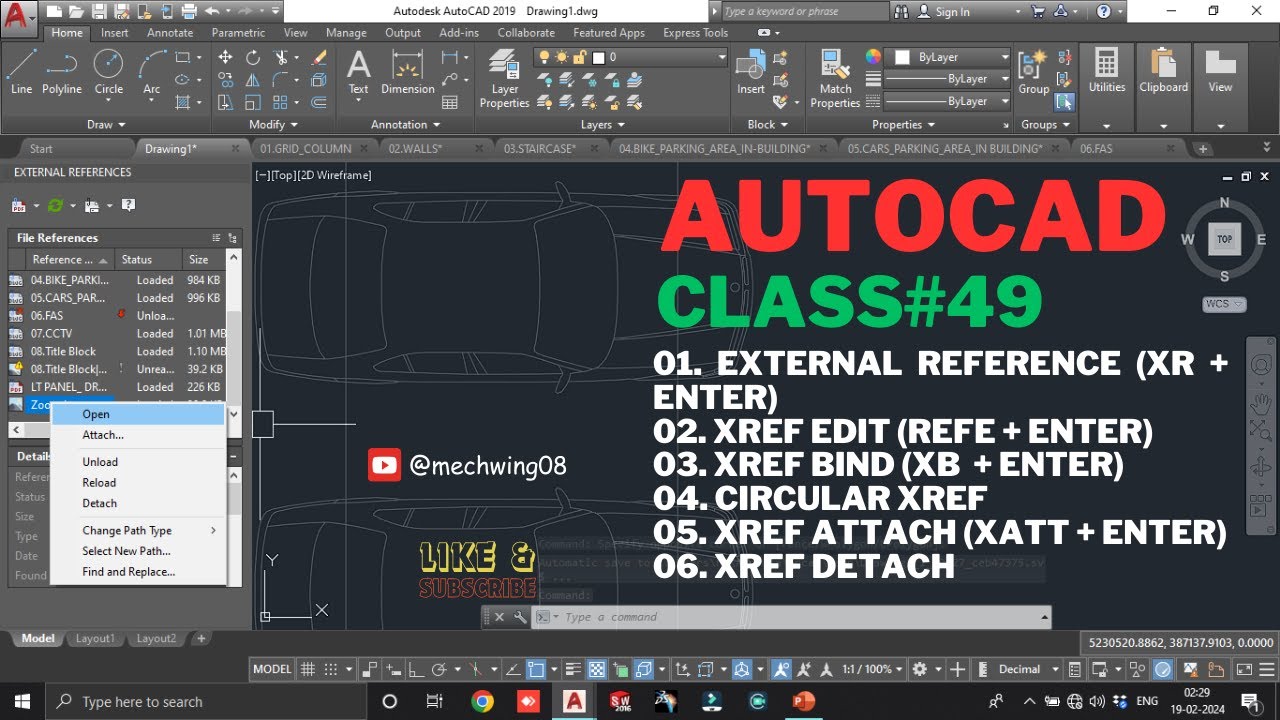Choose Reload from the context menu
The width and height of the screenshot is (1280, 720).
[x=139, y=482]
